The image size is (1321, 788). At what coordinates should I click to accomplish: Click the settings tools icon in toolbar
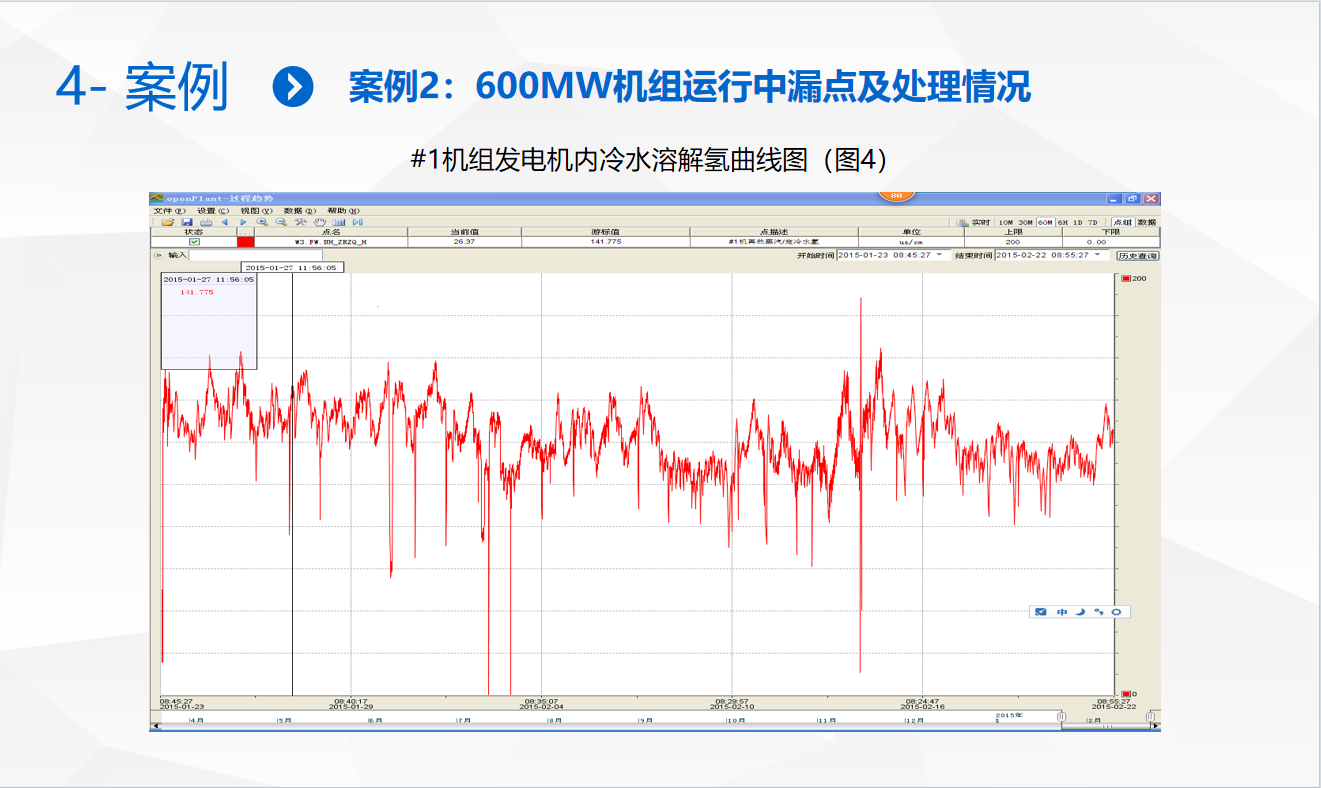click(300, 222)
